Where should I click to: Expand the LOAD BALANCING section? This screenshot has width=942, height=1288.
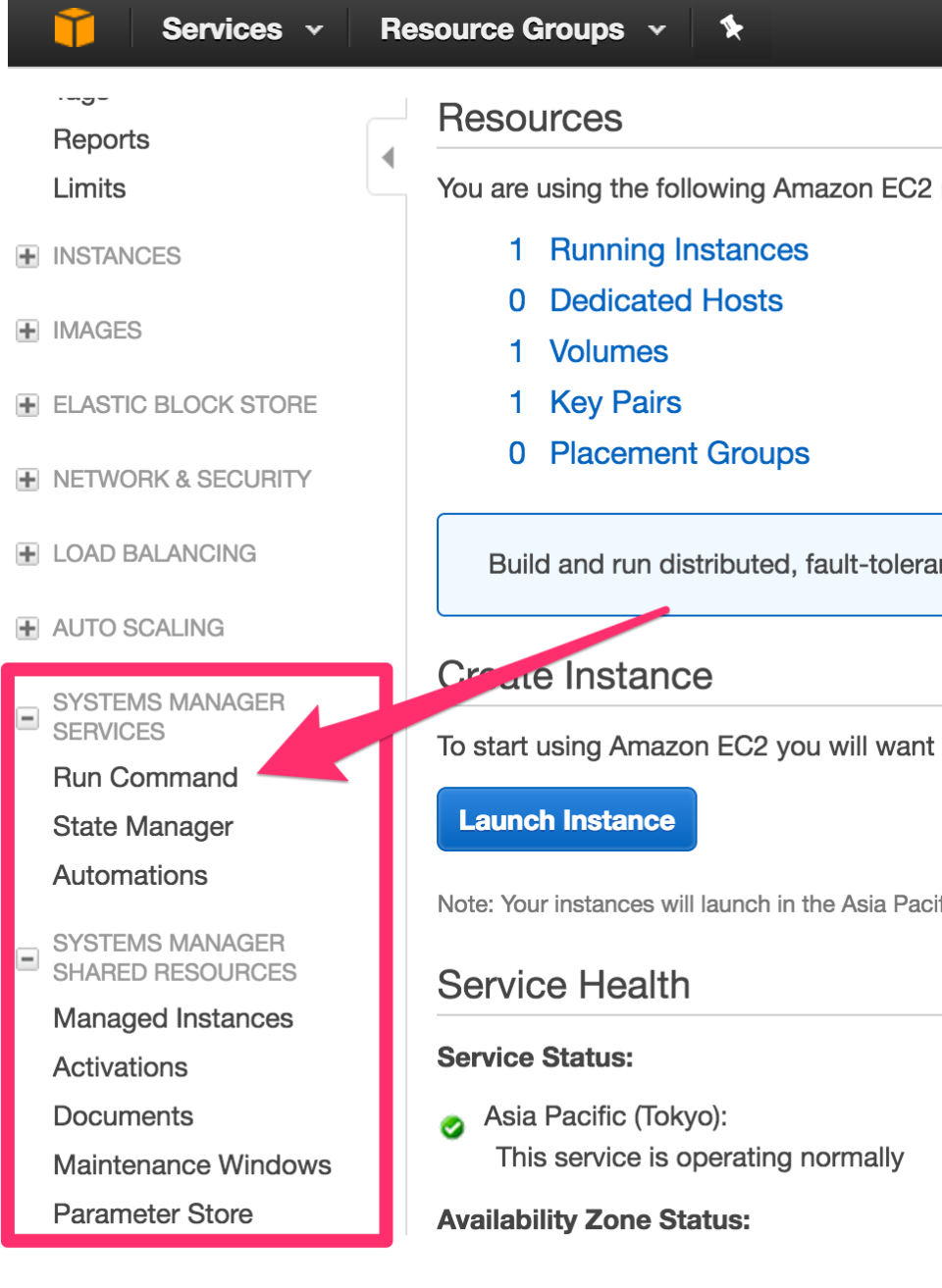point(26,553)
